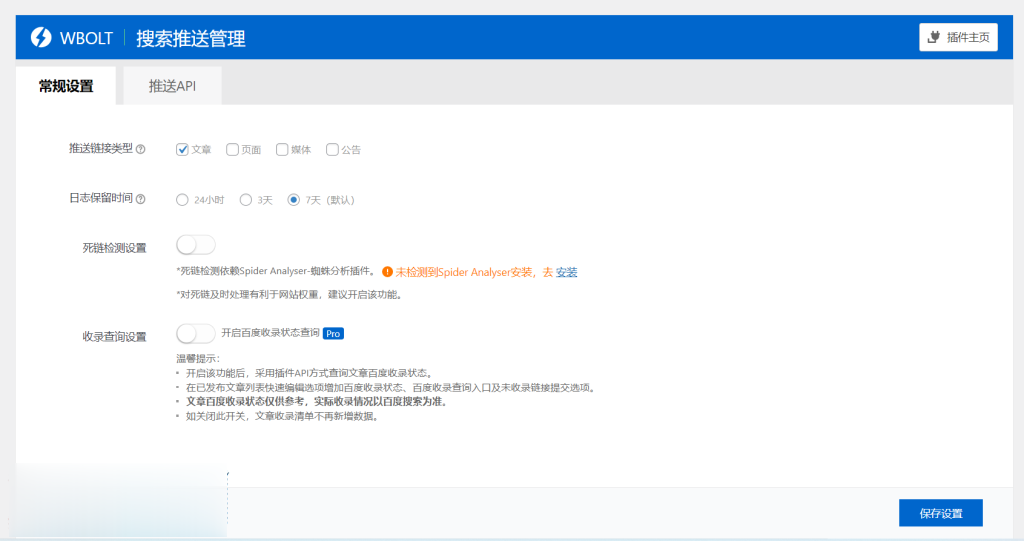Viewport: 1024px width, 541px height.
Task: Open the 插件主页 button
Action: pyautogui.click(x=958, y=37)
